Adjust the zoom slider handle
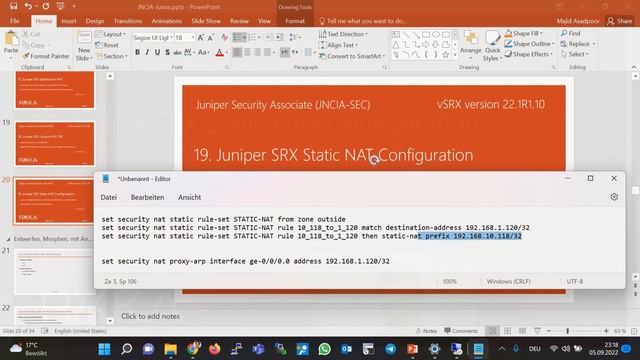This screenshot has height=360, width=640. coord(567,331)
